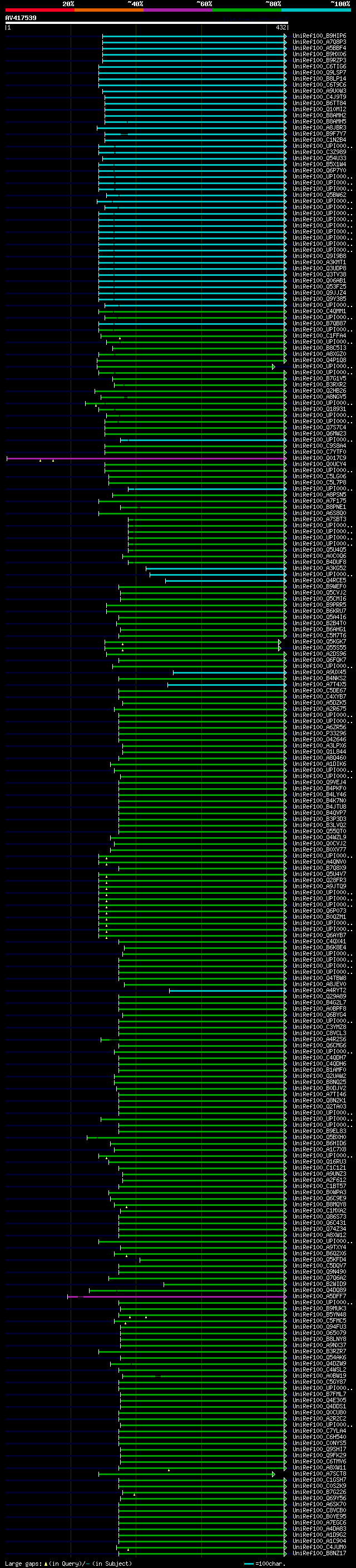The height and width of the screenshot is (1568, 356).
Task: Click the green ~80% identity legend segment
Action: coord(247,10)
